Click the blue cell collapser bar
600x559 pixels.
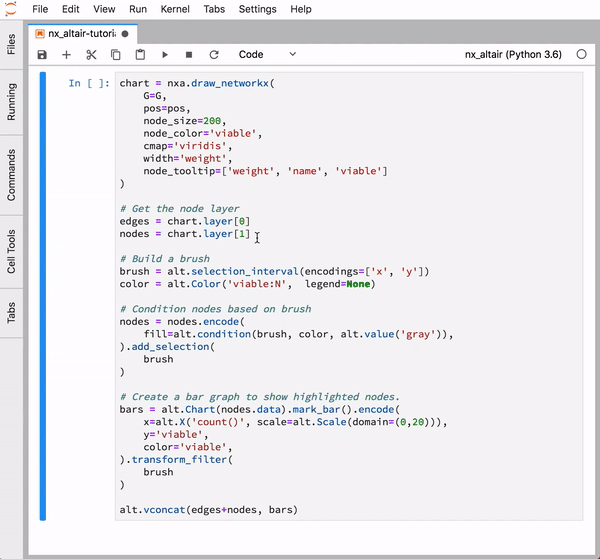click(42, 296)
